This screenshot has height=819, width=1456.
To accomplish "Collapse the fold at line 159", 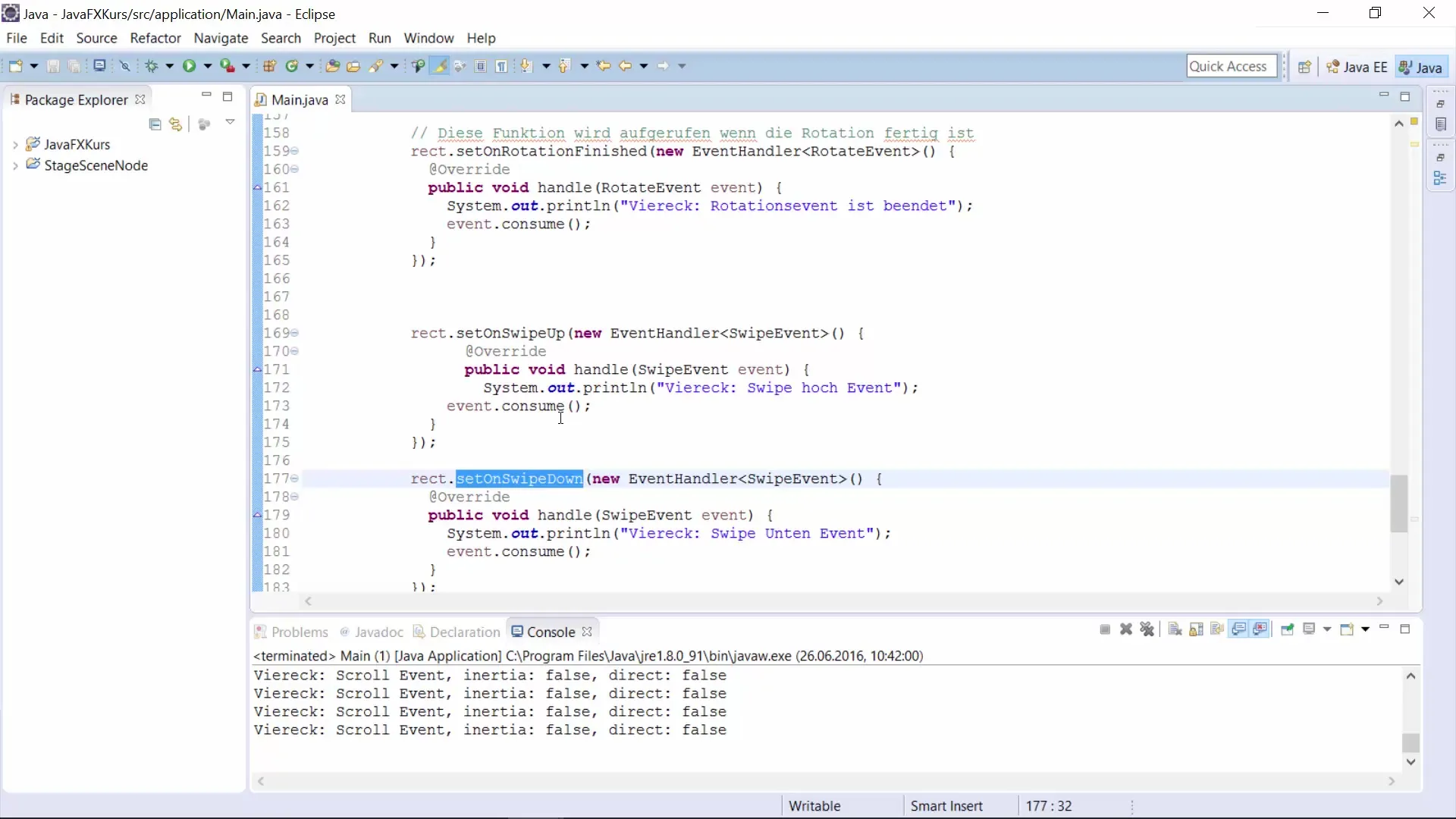I will 295,151.
